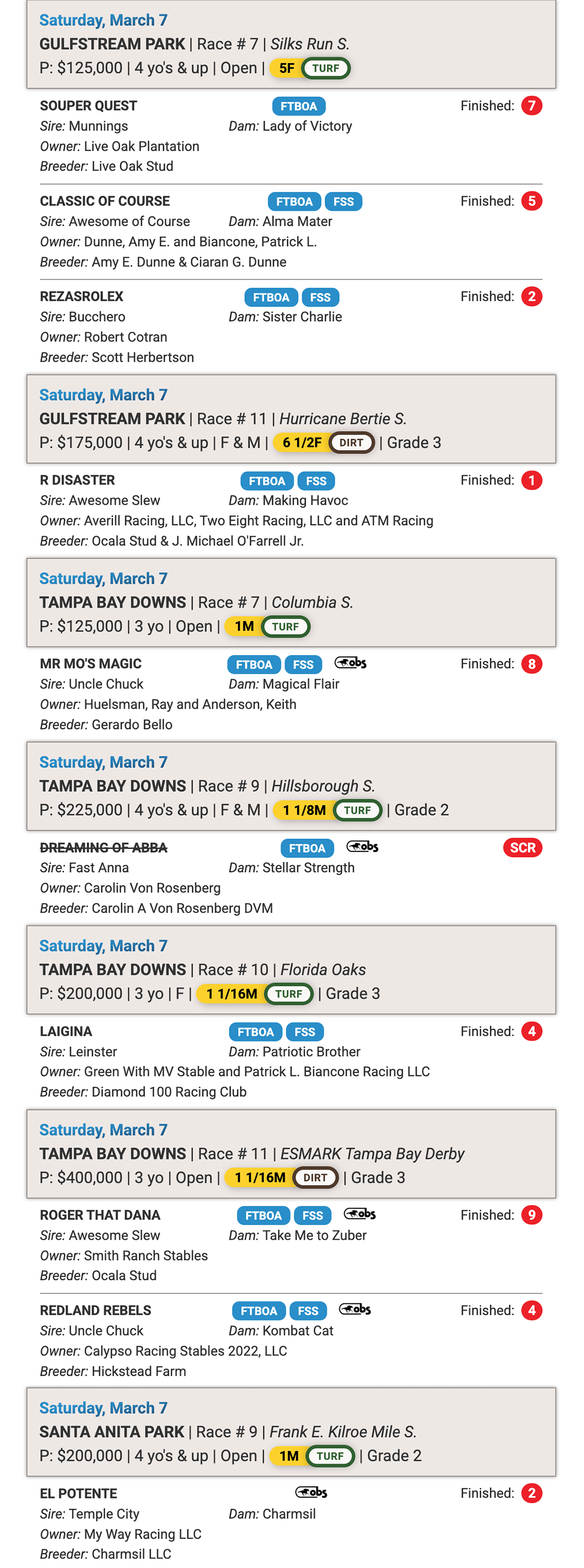Select the struck-through DREAMING OF ABBA name
This screenshot has width=584, height=1568.
(x=104, y=848)
